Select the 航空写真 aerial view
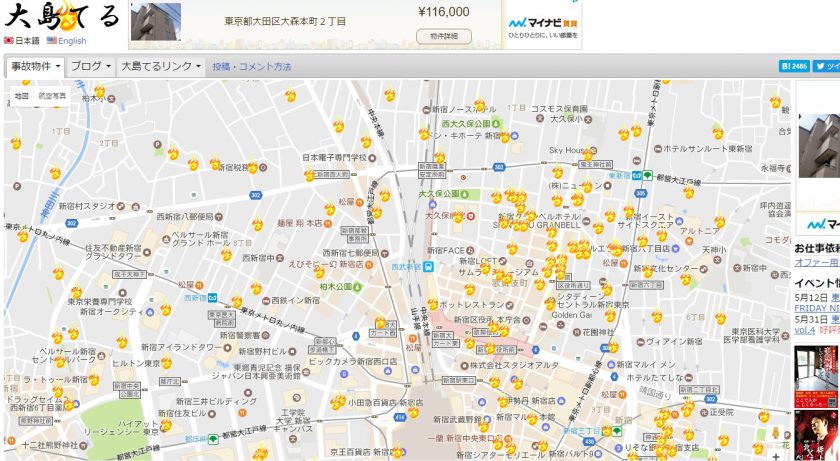840x461 pixels. [x=52, y=96]
